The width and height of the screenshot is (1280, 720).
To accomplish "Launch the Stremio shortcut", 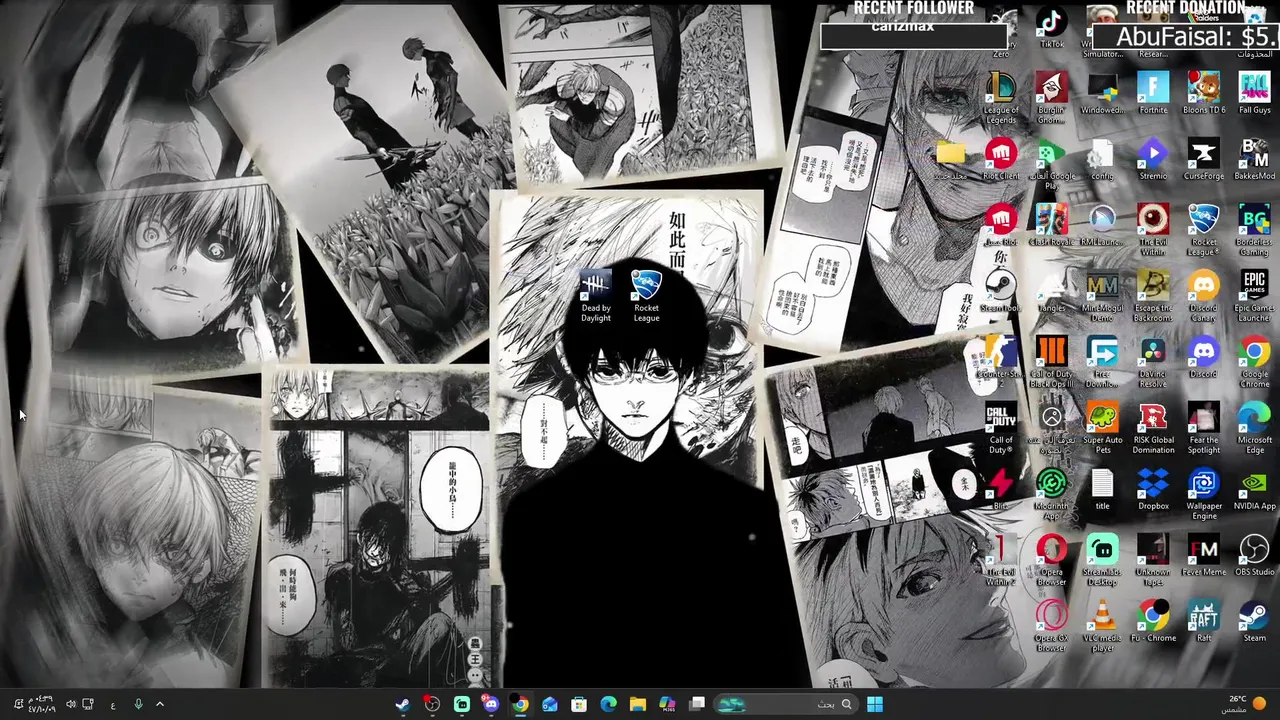I will point(1153,160).
